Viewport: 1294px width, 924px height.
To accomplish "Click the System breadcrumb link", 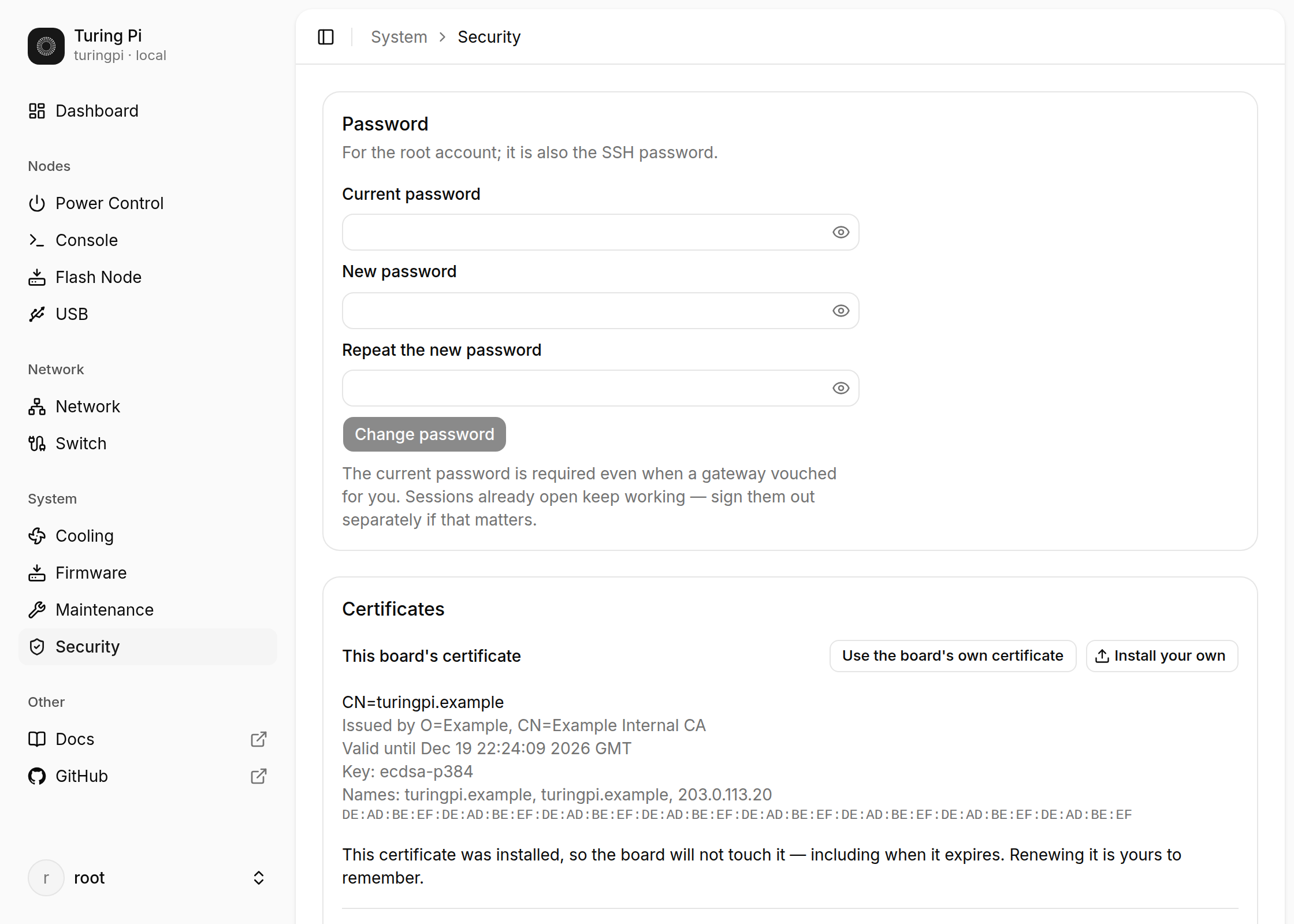I will 399,37.
